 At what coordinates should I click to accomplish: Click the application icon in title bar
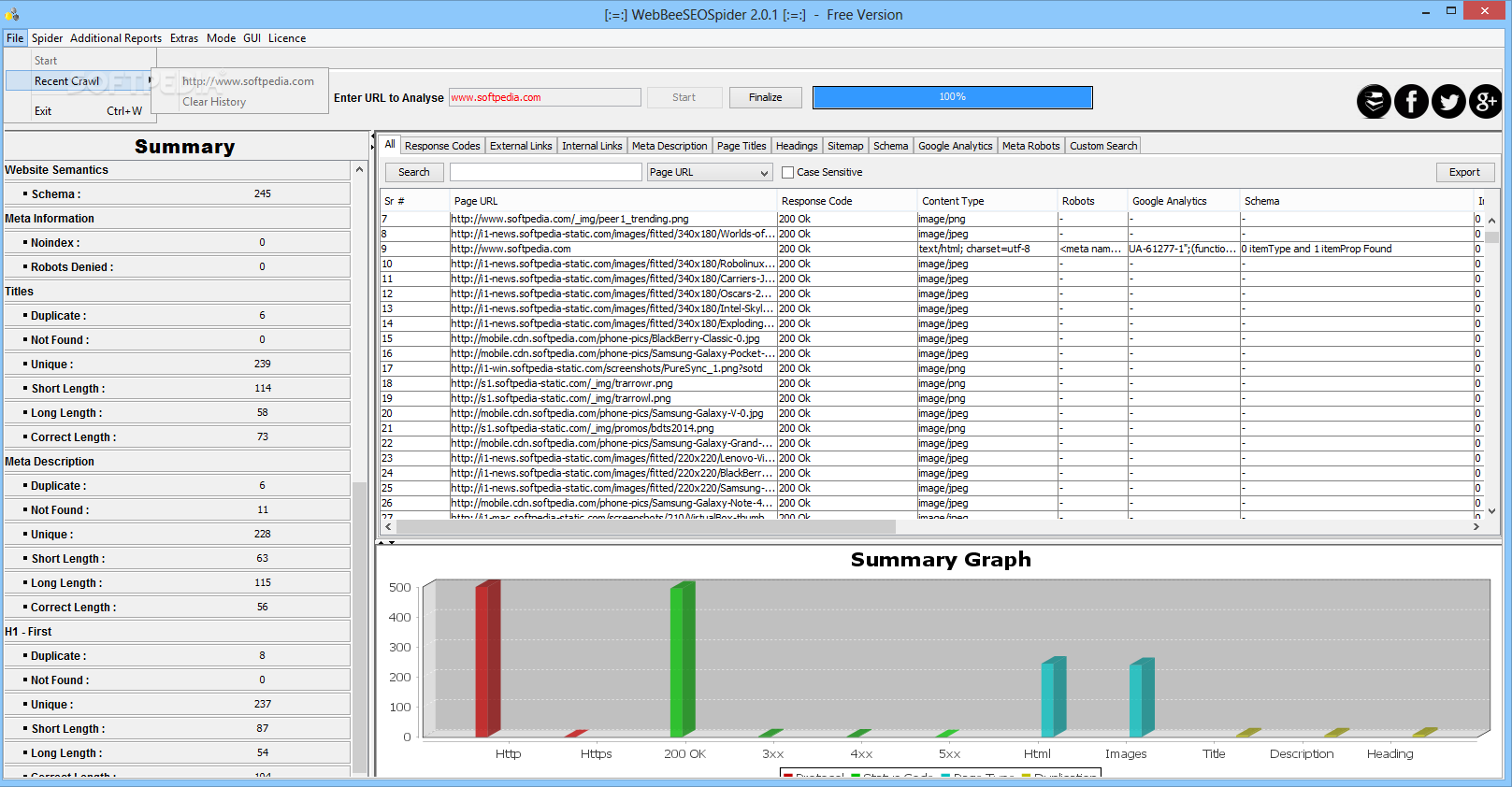point(12,14)
